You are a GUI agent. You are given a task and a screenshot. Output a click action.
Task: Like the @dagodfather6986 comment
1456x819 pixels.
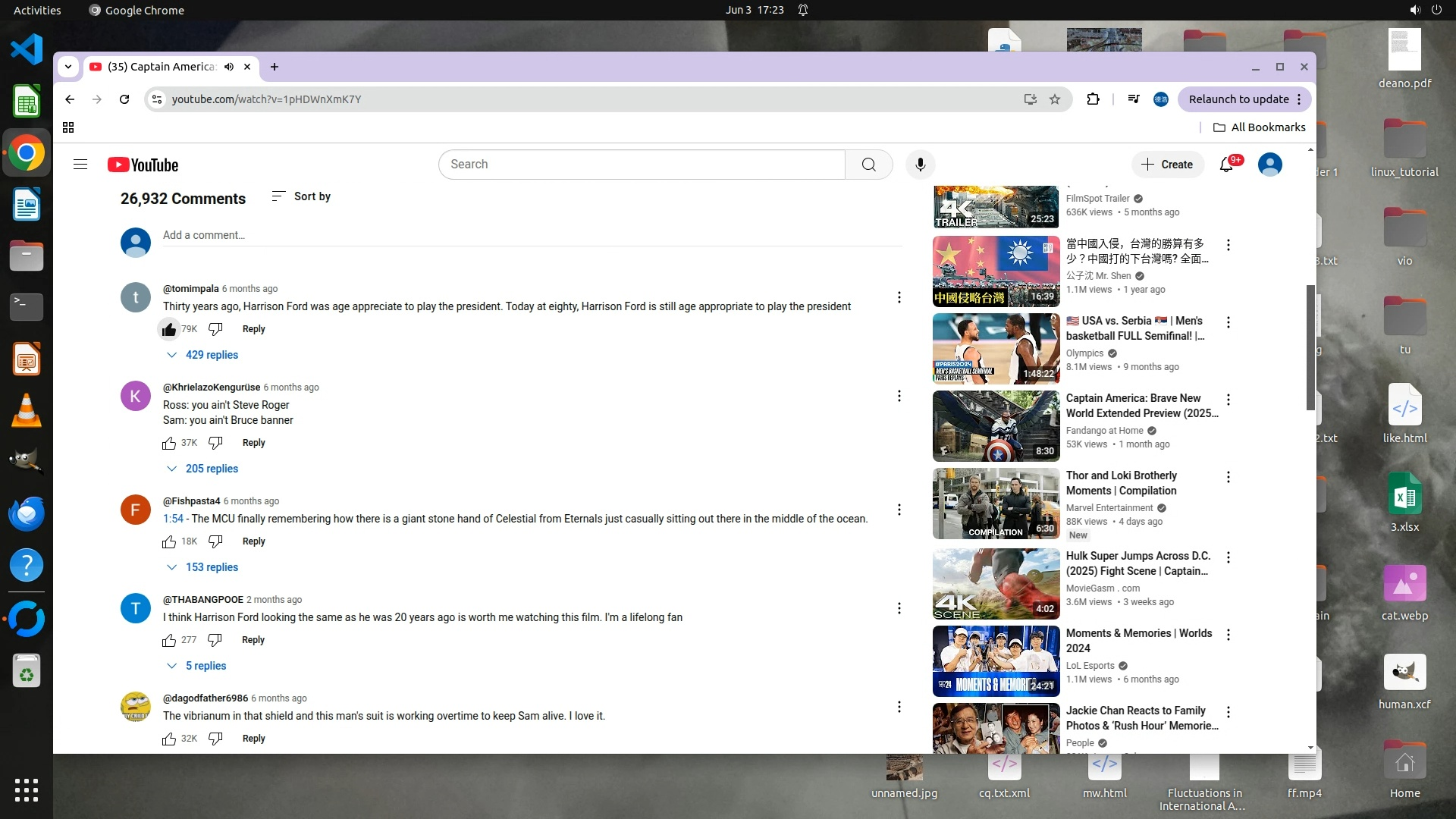(169, 739)
